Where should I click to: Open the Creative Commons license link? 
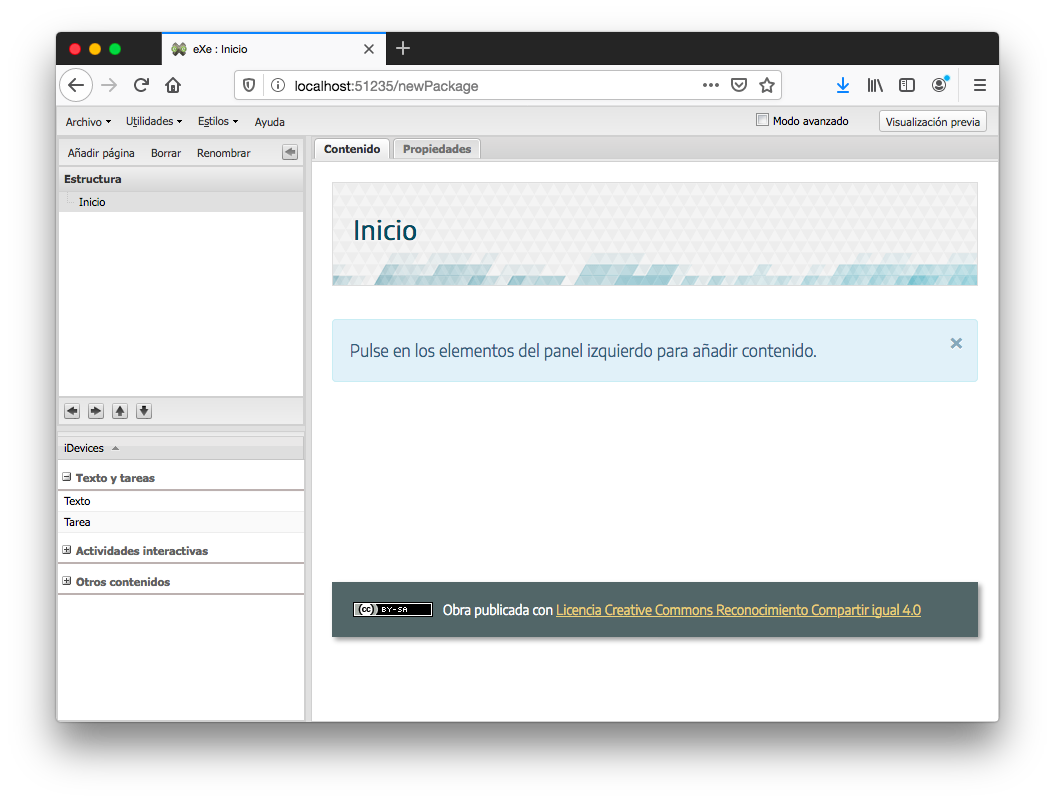(x=738, y=610)
